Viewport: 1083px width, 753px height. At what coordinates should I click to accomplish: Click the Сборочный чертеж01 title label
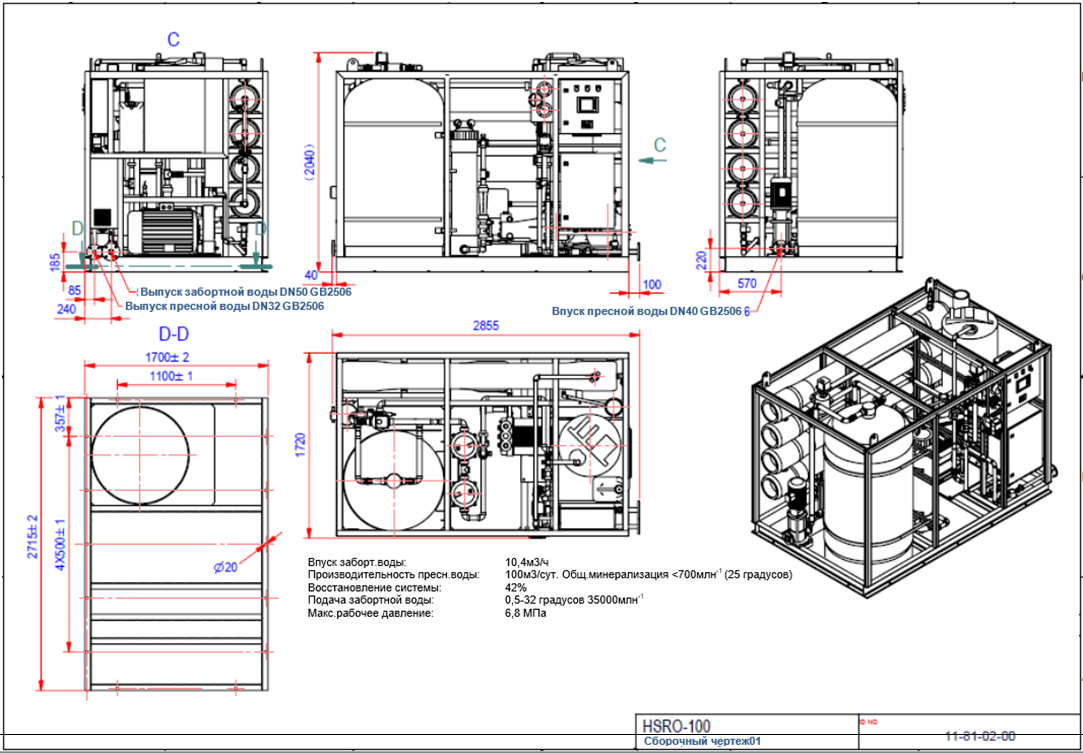(701, 742)
